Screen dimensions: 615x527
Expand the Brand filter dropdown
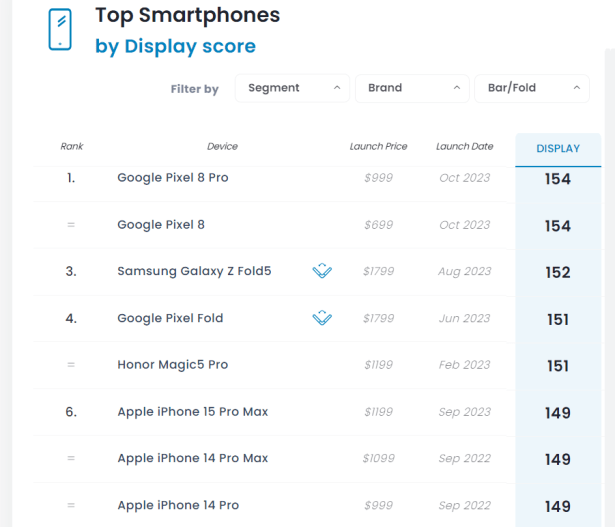coord(412,88)
